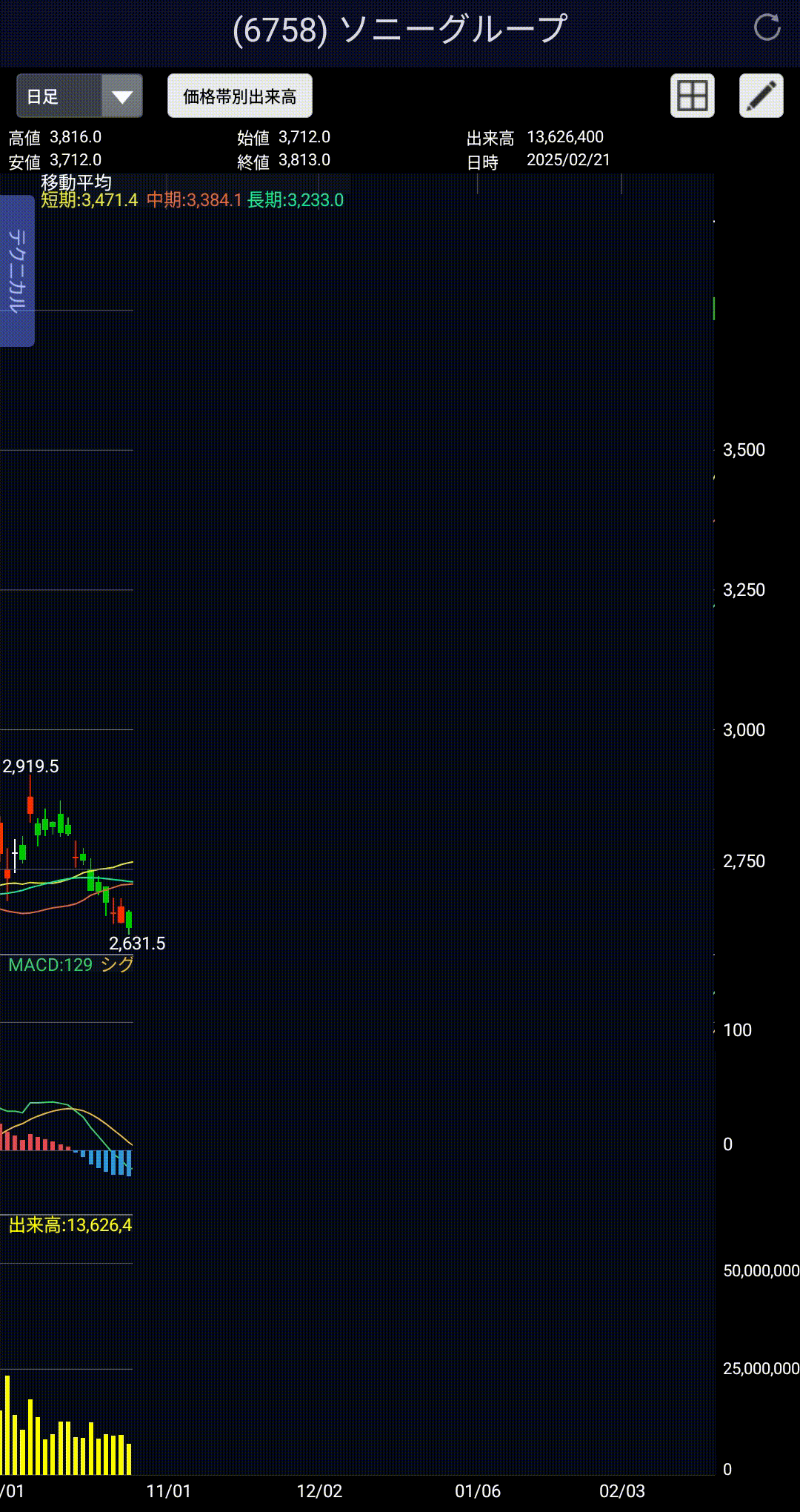This screenshot has width=800, height=1512.
Task: Tap the 長期:3,233.0 moving average label
Action: tap(296, 200)
